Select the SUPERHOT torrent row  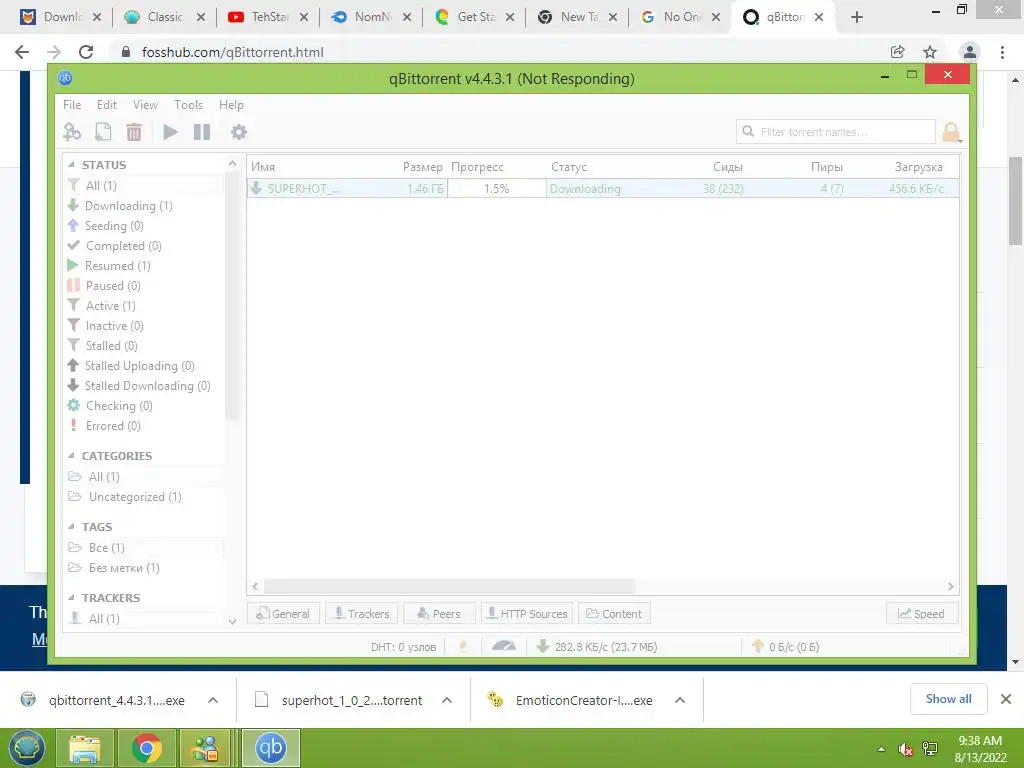point(603,189)
